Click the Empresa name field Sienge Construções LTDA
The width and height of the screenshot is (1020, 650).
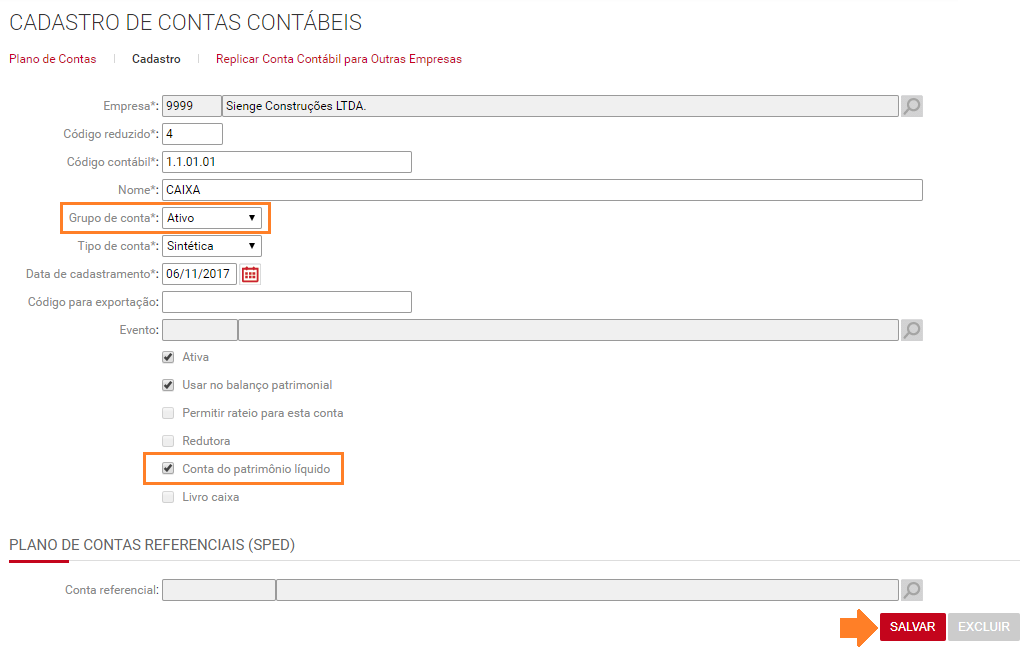point(560,106)
